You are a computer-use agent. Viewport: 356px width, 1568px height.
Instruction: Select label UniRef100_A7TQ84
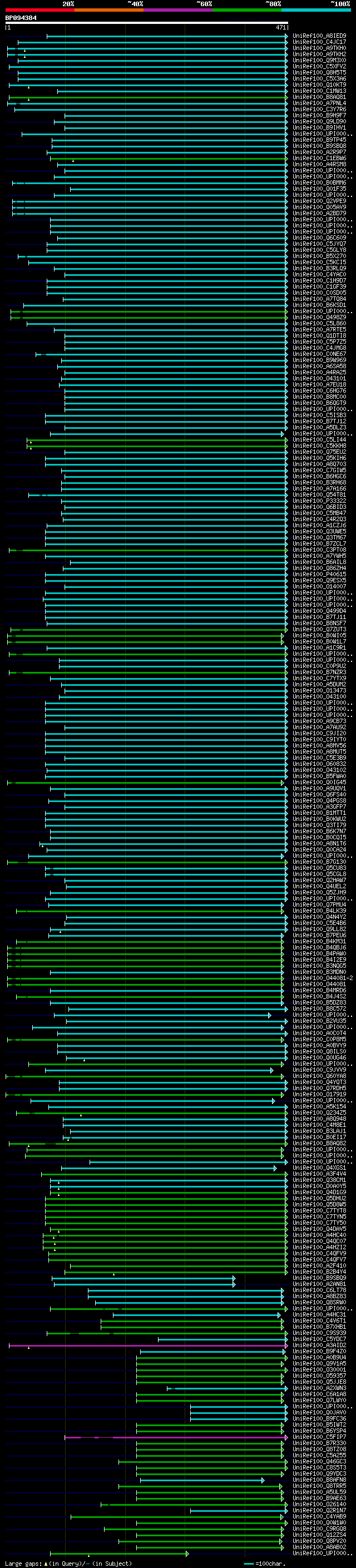pyautogui.click(x=319, y=299)
